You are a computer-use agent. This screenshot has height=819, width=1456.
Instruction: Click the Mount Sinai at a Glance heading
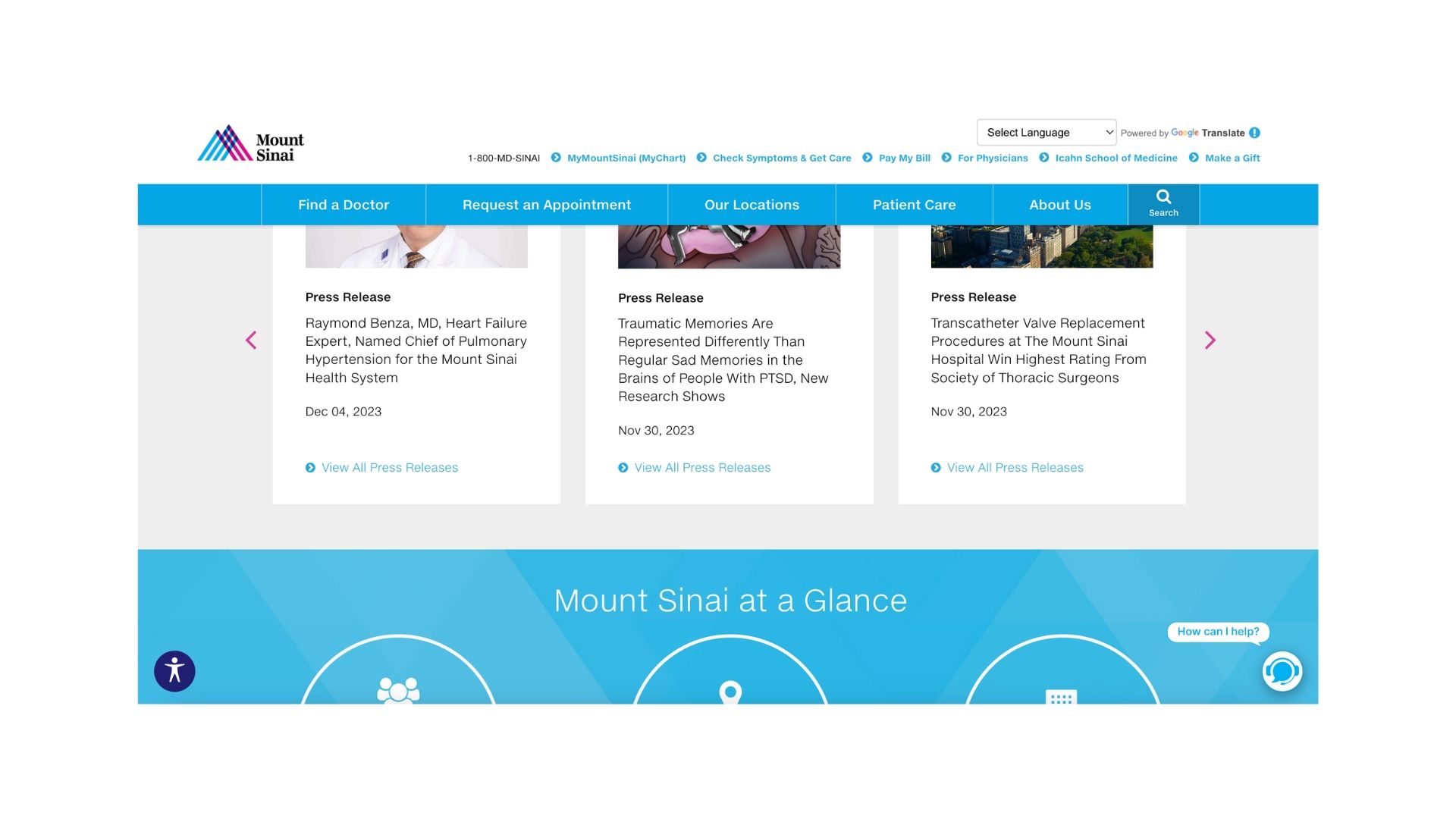click(730, 601)
